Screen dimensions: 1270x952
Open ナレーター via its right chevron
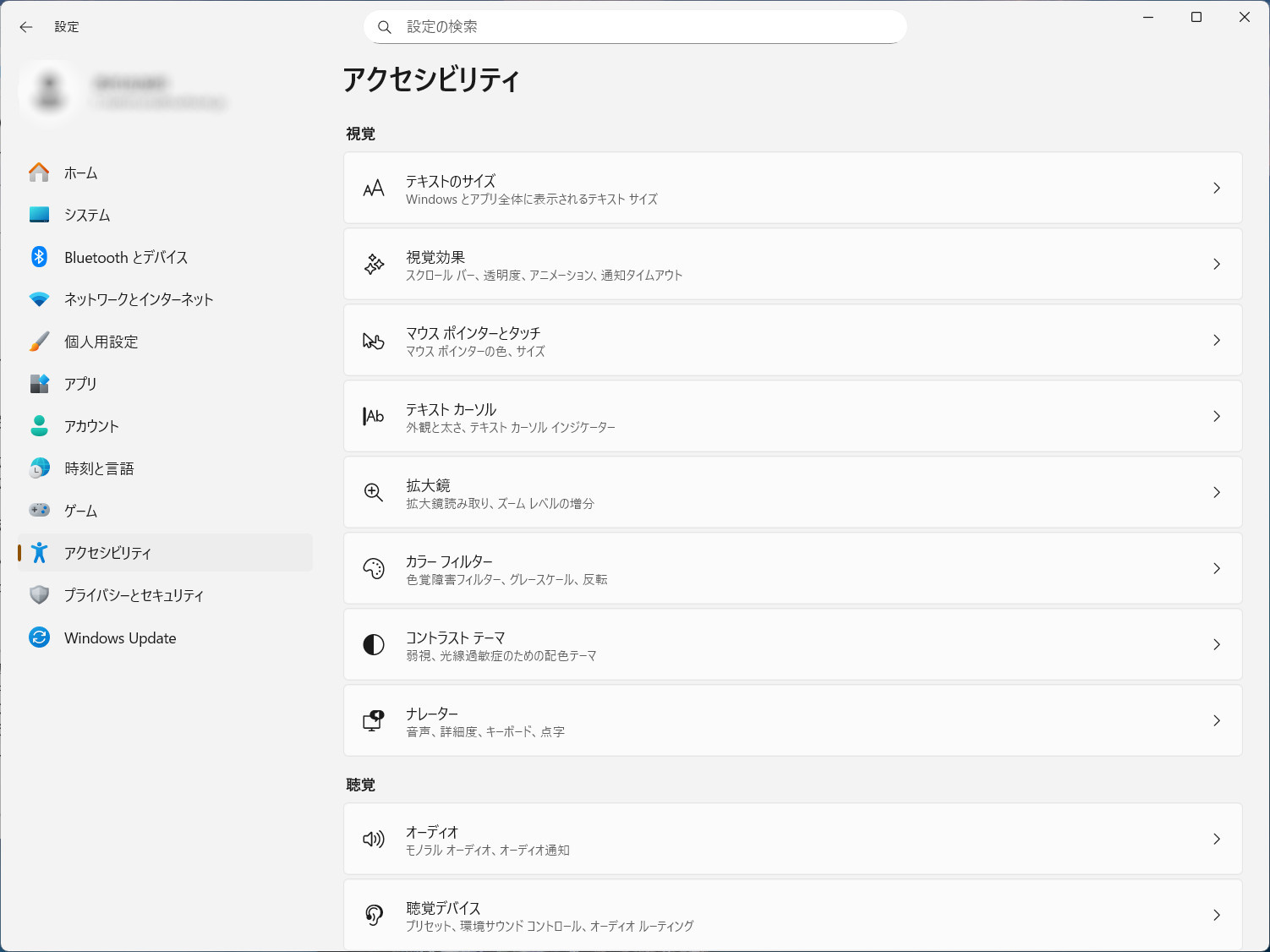1217,720
